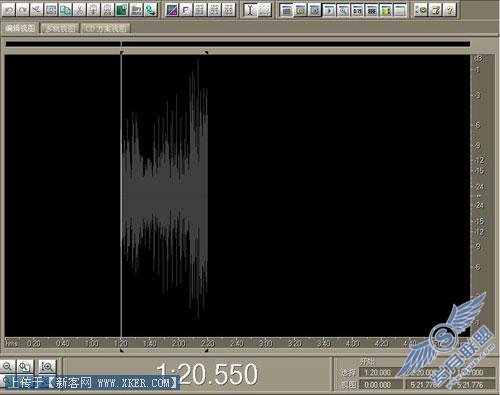The image size is (500, 395).
Task: Click the 1:20.550 time display
Action: click(207, 374)
